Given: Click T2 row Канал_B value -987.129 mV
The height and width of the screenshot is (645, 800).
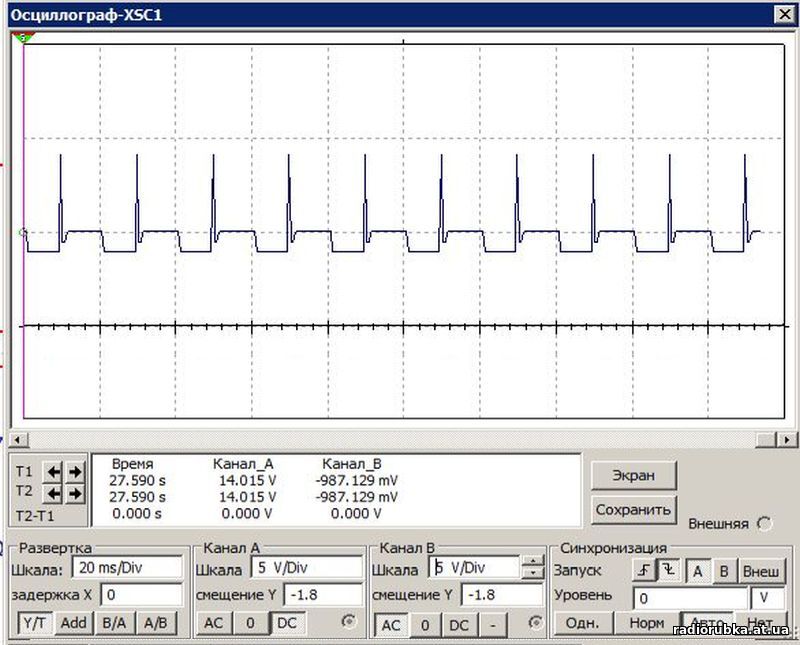Looking at the screenshot, I should tap(357, 497).
